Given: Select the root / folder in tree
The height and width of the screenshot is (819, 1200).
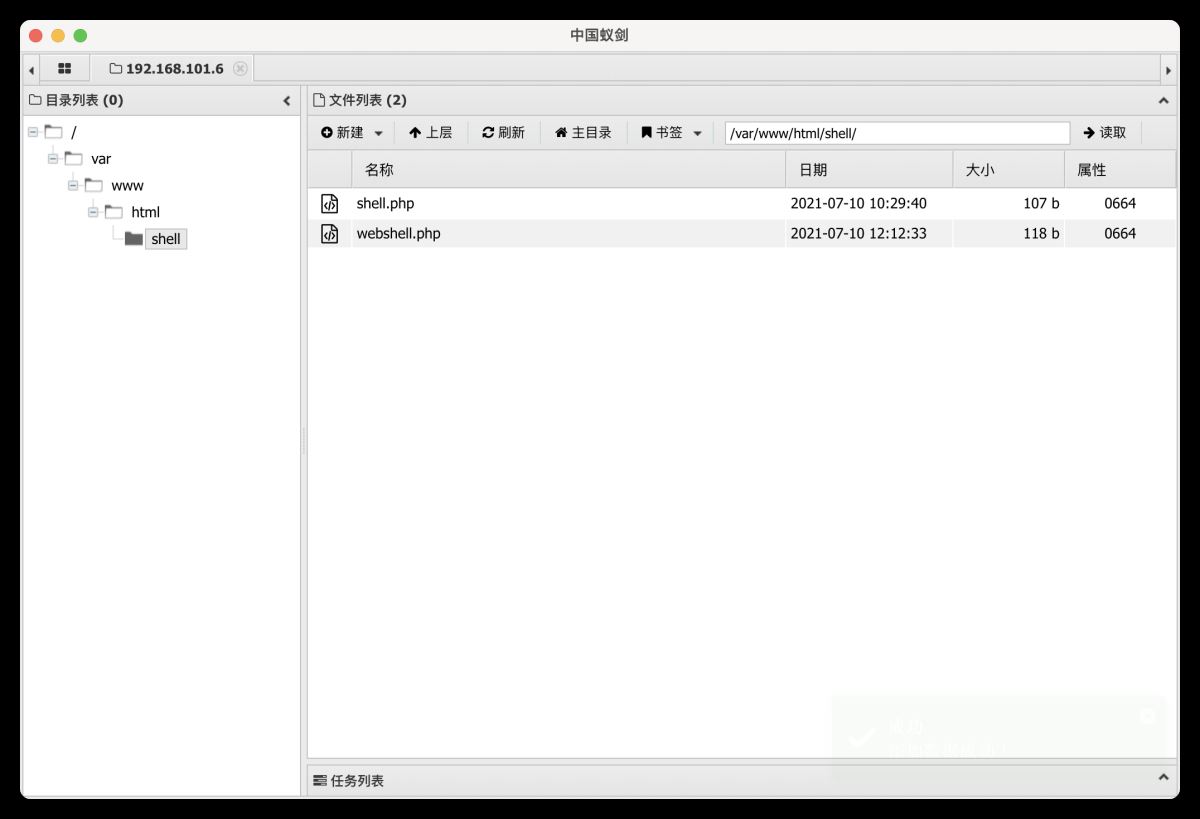Looking at the screenshot, I should click(74, 132).
